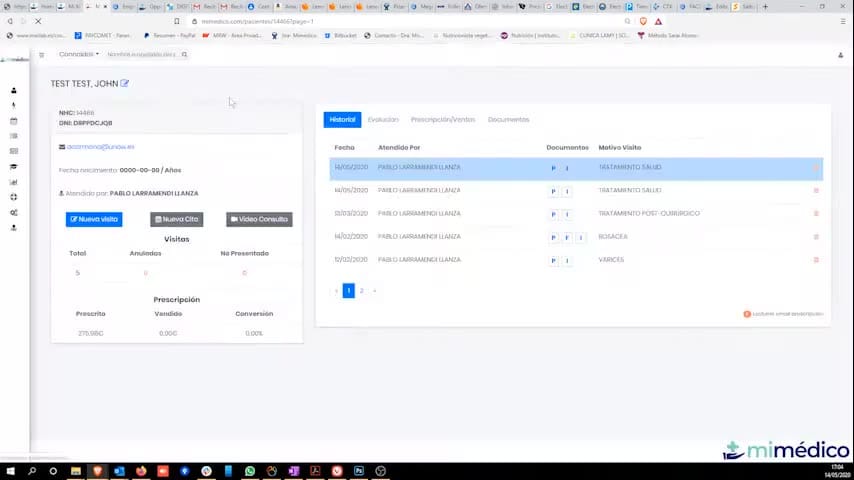This screenshot has height=480, width=854.
Task: Start a Video Consulta
Action: (x=259, y=219)
